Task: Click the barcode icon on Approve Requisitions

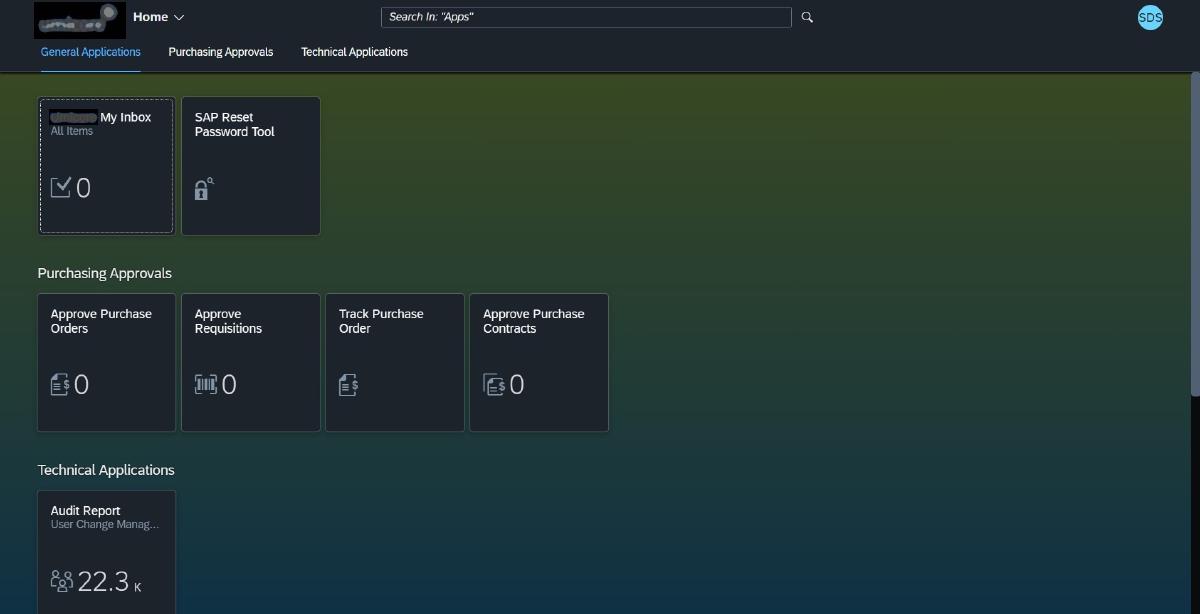Action: [205, 385]
